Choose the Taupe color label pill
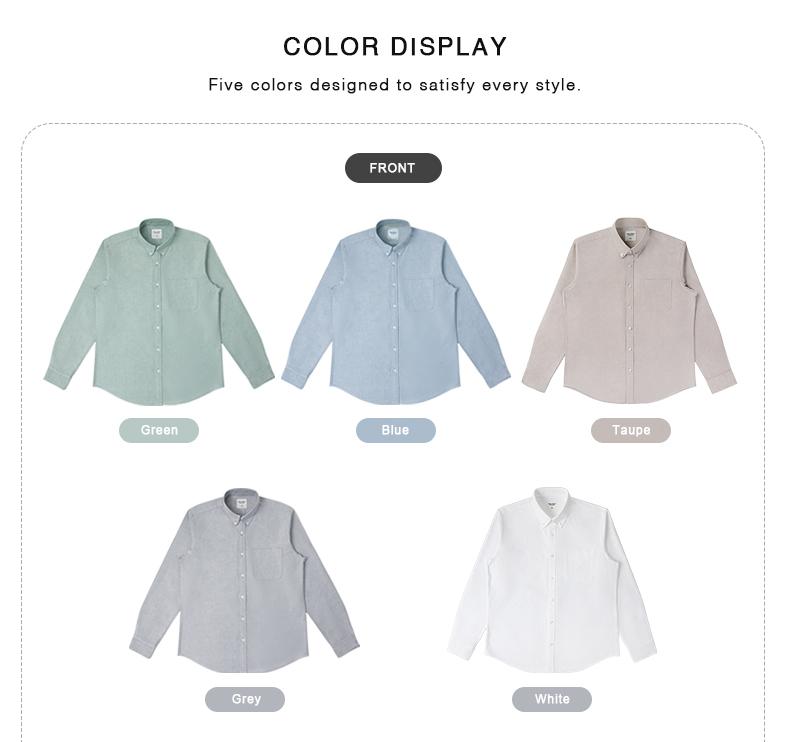The width and height of the screenshot is (790, 742). [x=631, y=430]
